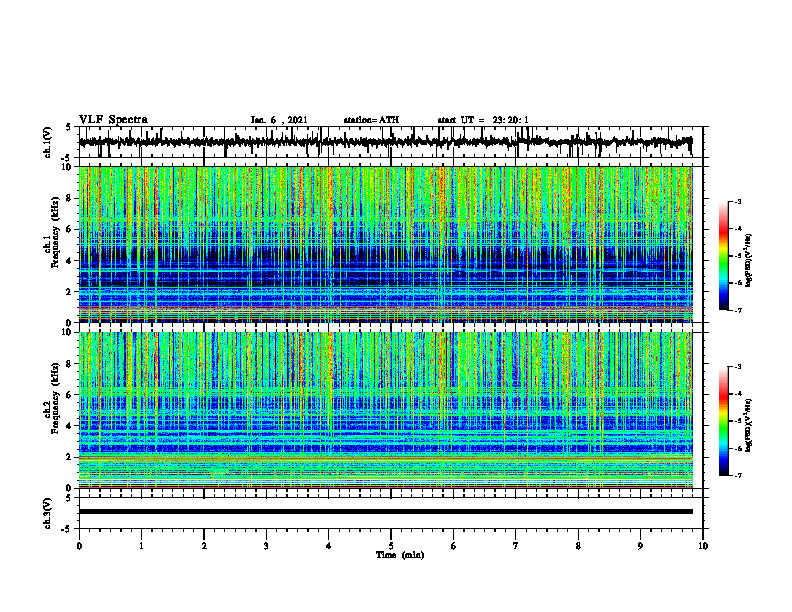Click the upper colorbar's log(PSD) label
The width and height of the screenshot is (792, 612).
click(x=749, y=261)
